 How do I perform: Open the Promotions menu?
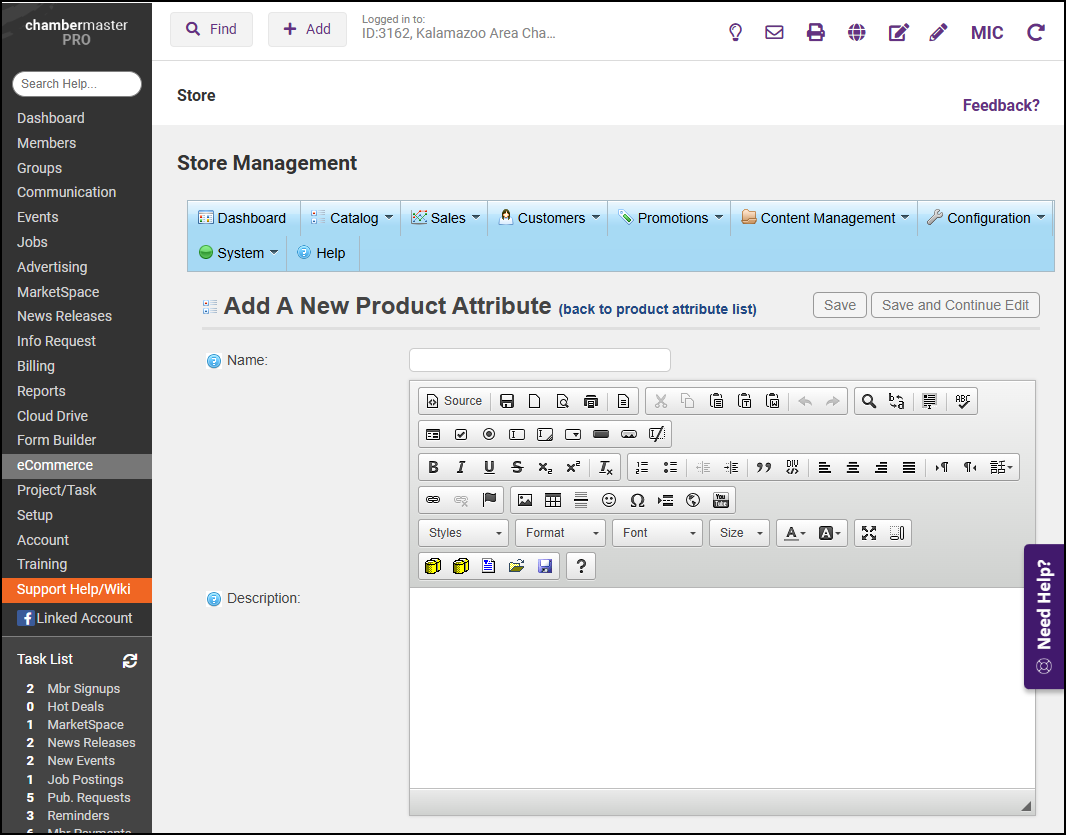click(670, 218)
